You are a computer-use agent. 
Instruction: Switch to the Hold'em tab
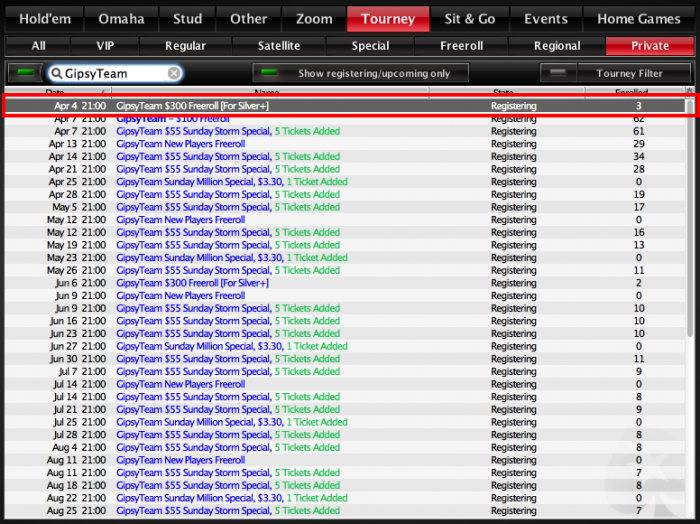pos(45,19)
